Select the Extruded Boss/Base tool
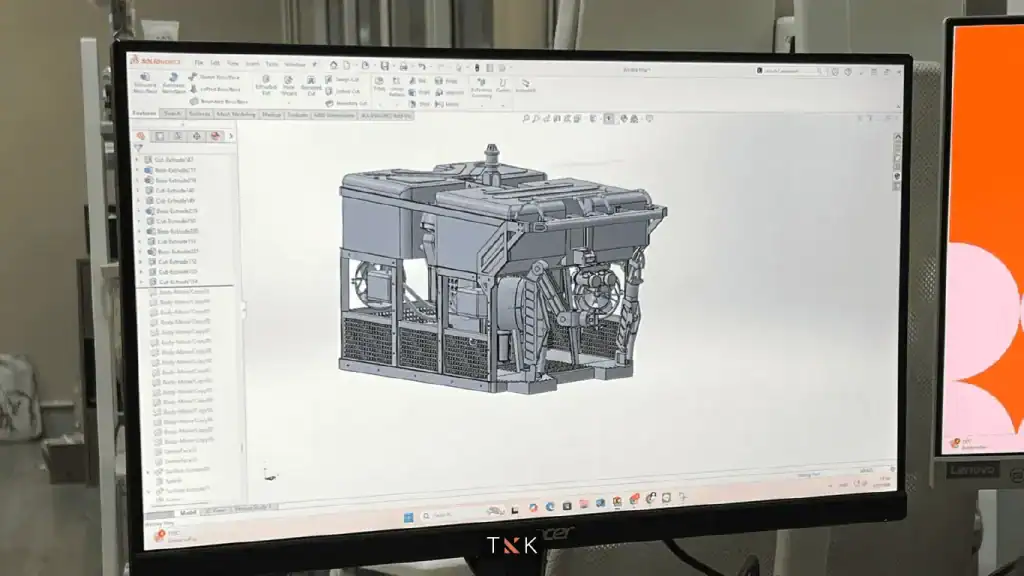This screenshot has width=1024, height=576. pyautogui.click(x=145, y=83)
